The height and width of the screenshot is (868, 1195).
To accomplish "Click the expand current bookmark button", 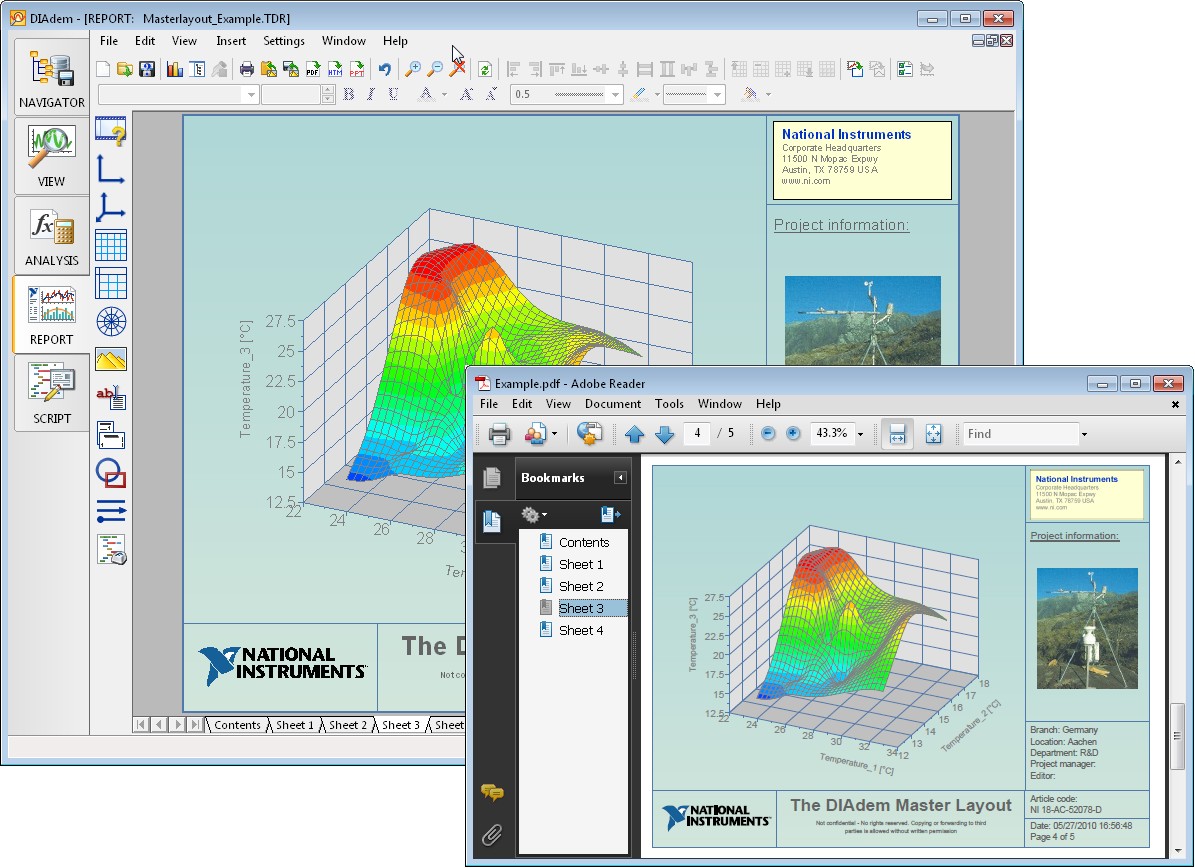I will pyautogui.click(x=610, y=514).
